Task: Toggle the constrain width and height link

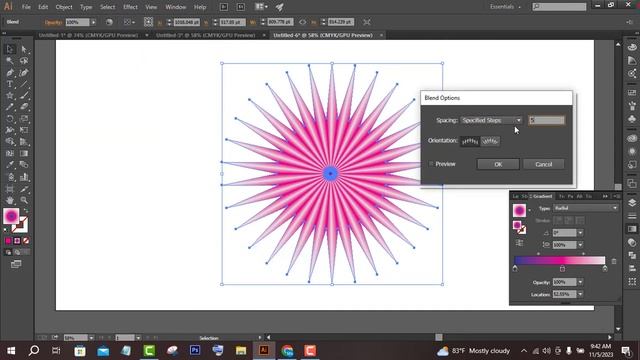Action: (x=302, y=22)
